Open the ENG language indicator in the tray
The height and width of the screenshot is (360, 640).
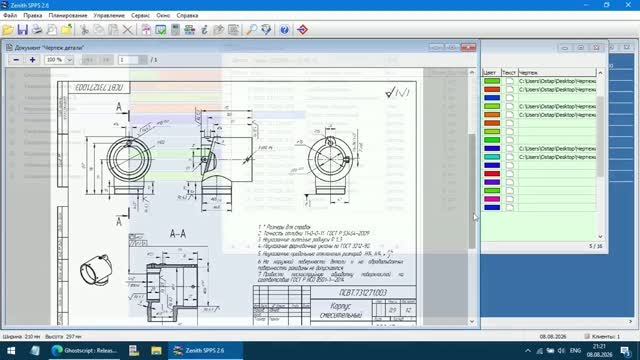pos(575,351)
